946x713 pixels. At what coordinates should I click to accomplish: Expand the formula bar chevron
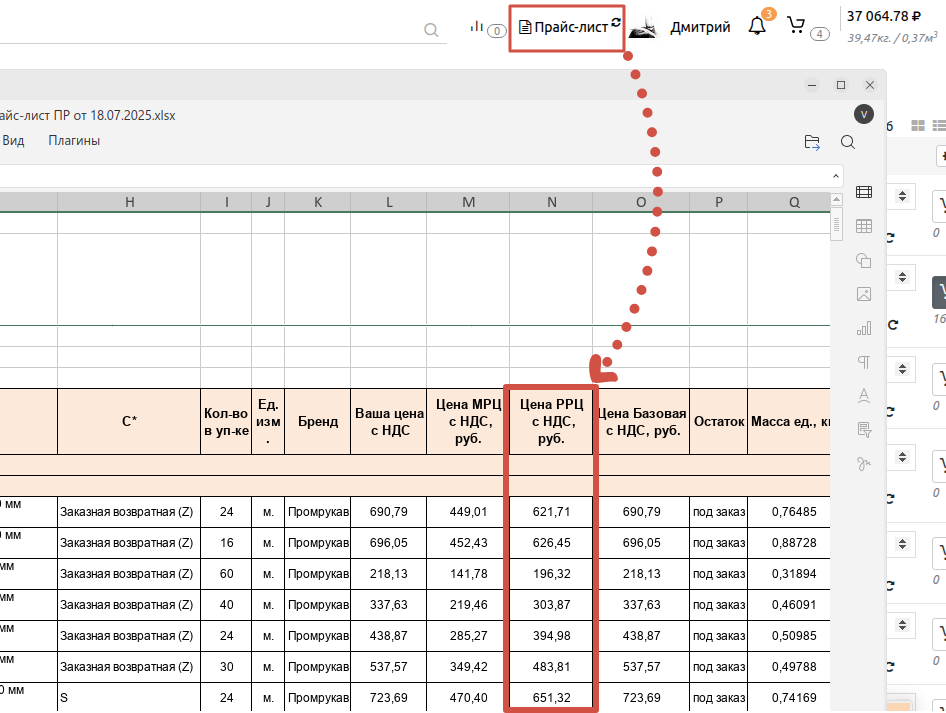pyautogui.click(x=836, y=176)
